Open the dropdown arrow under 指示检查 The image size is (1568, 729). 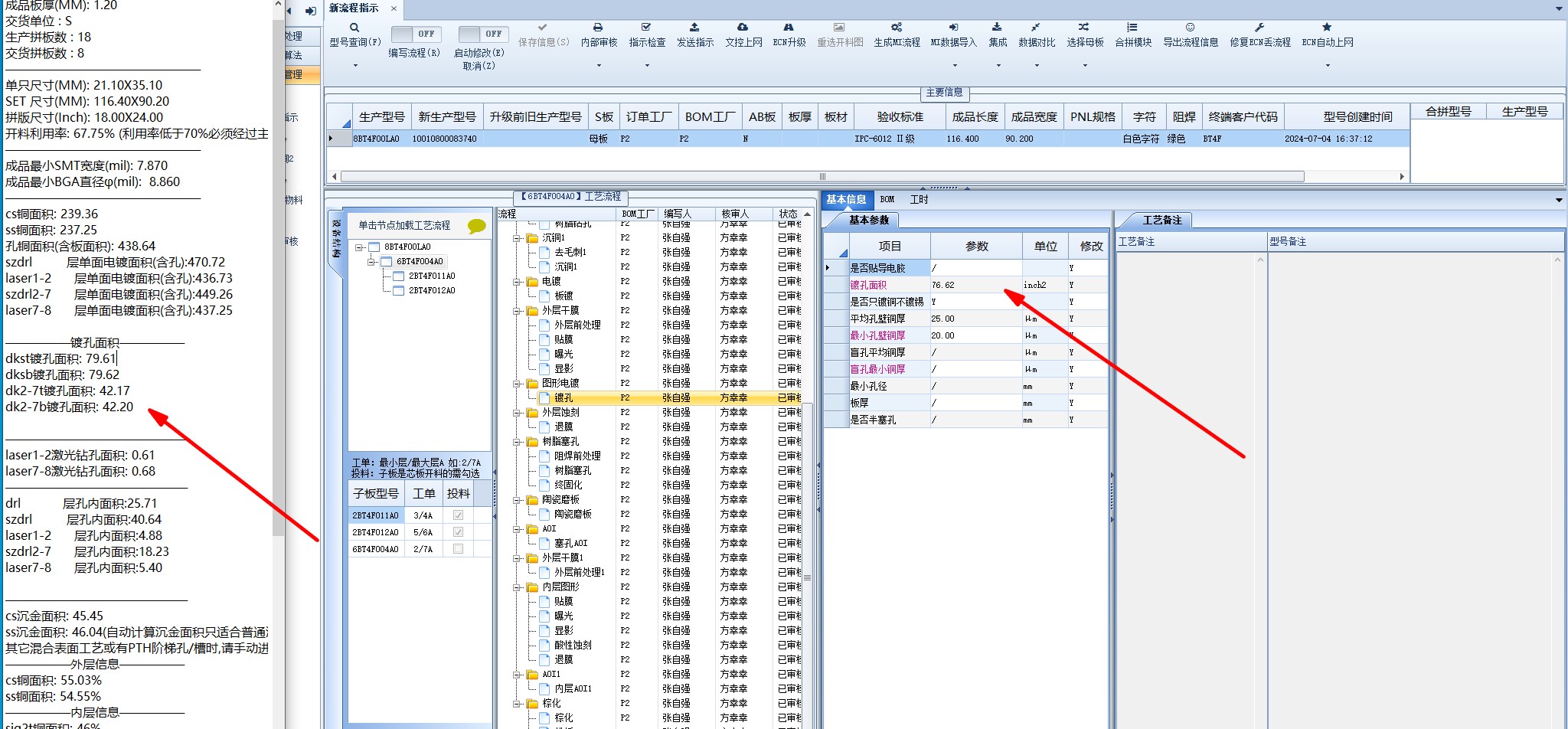coord(646,66)
